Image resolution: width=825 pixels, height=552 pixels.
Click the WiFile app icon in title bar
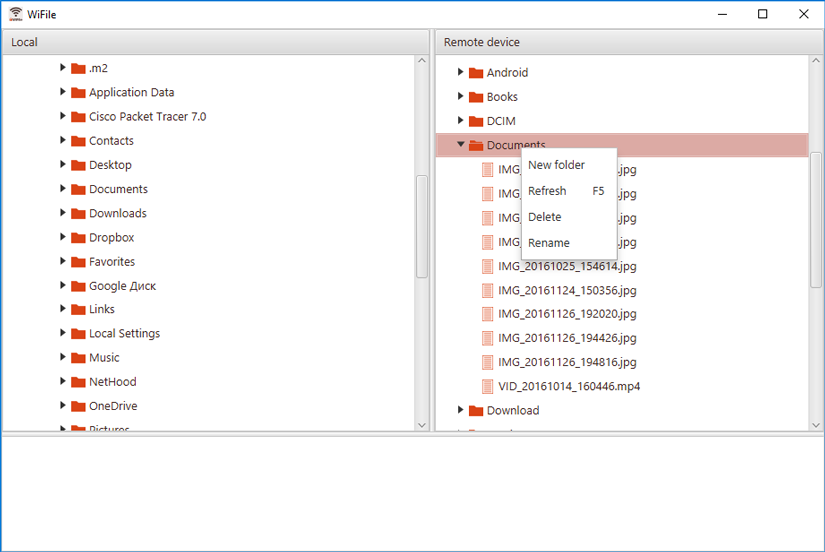coord(16,14)
